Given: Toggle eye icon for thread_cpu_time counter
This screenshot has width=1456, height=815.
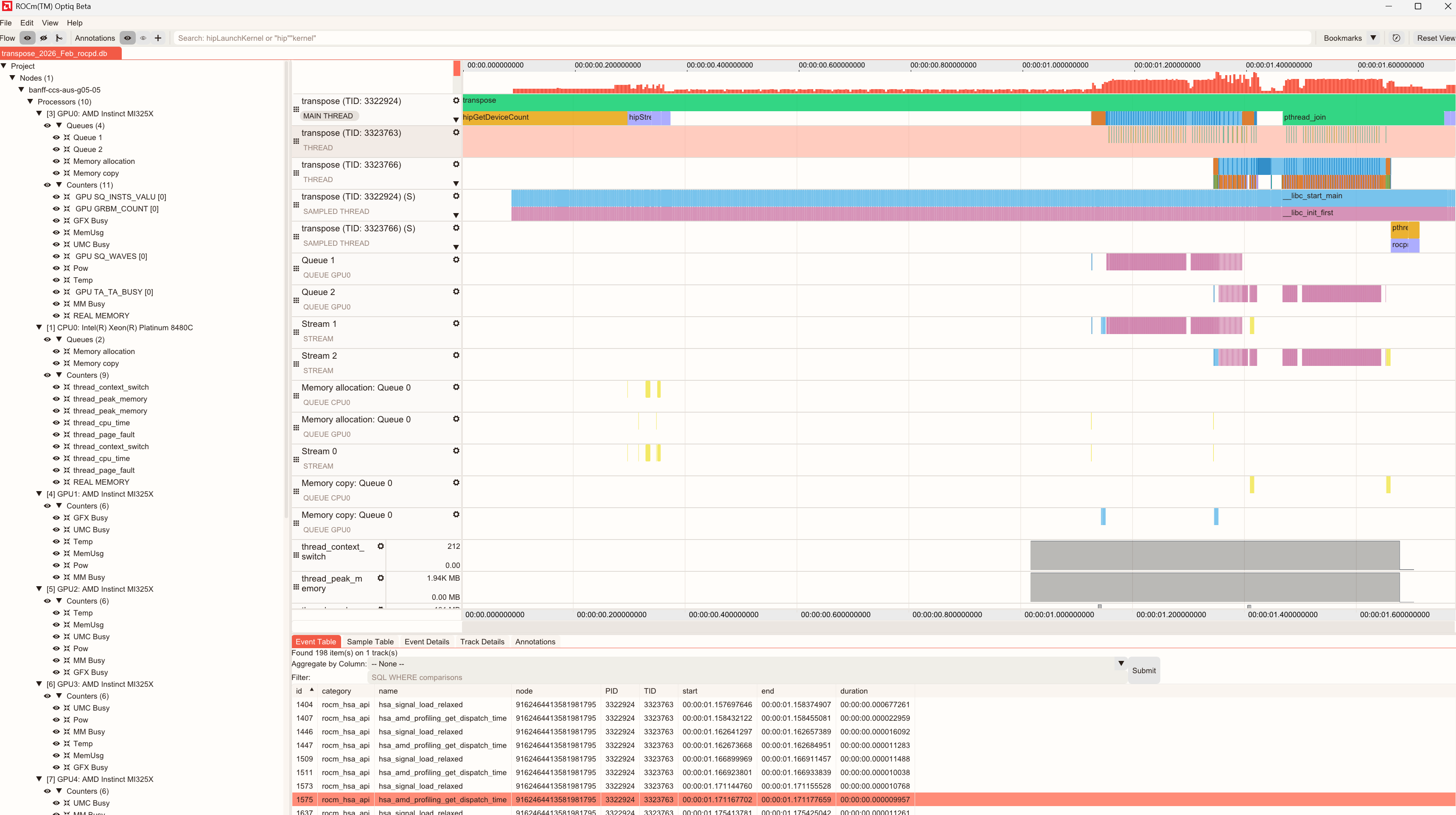Looking at the screenshot, I should click(56, 422).
